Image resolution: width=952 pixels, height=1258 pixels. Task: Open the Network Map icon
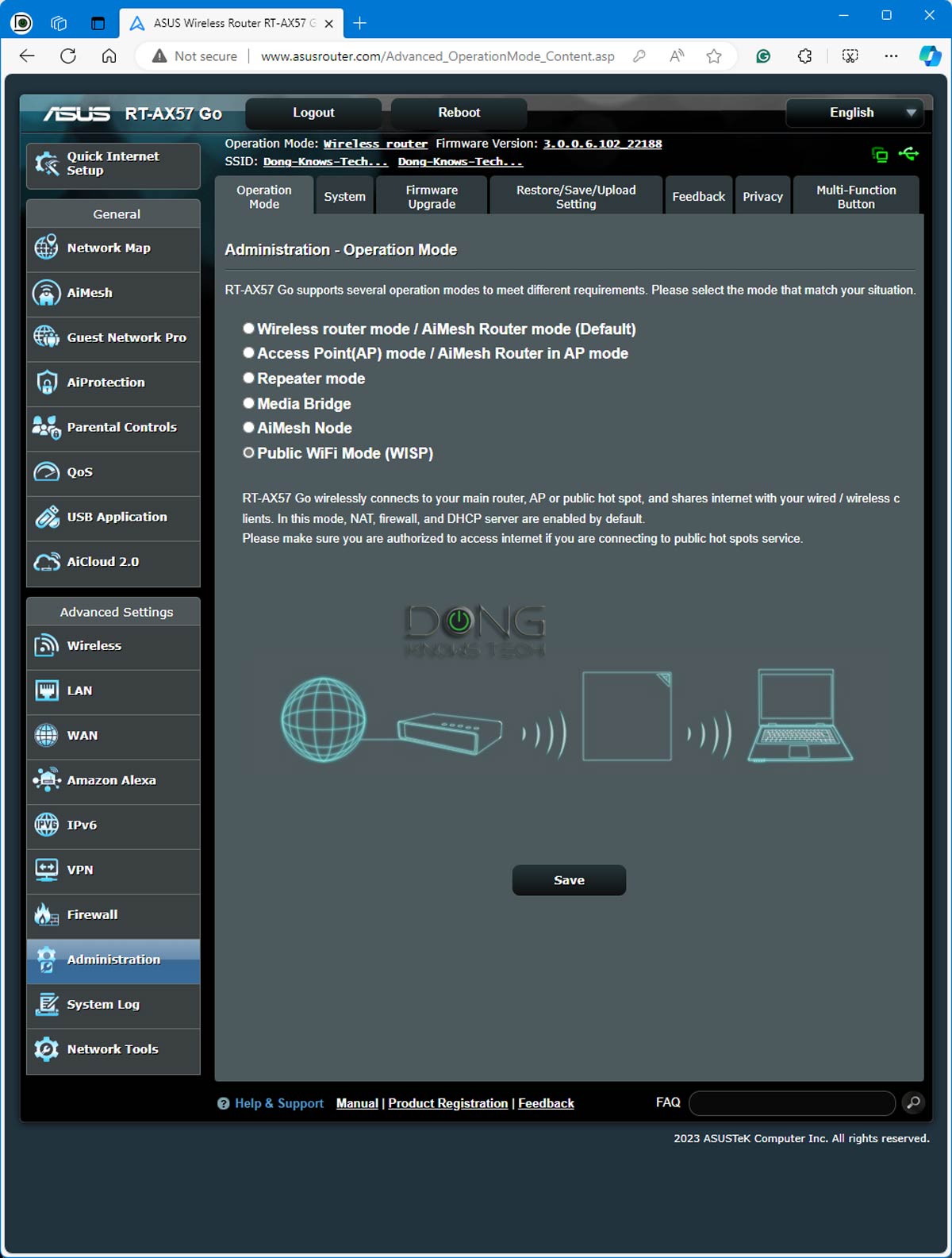[46, 248]
